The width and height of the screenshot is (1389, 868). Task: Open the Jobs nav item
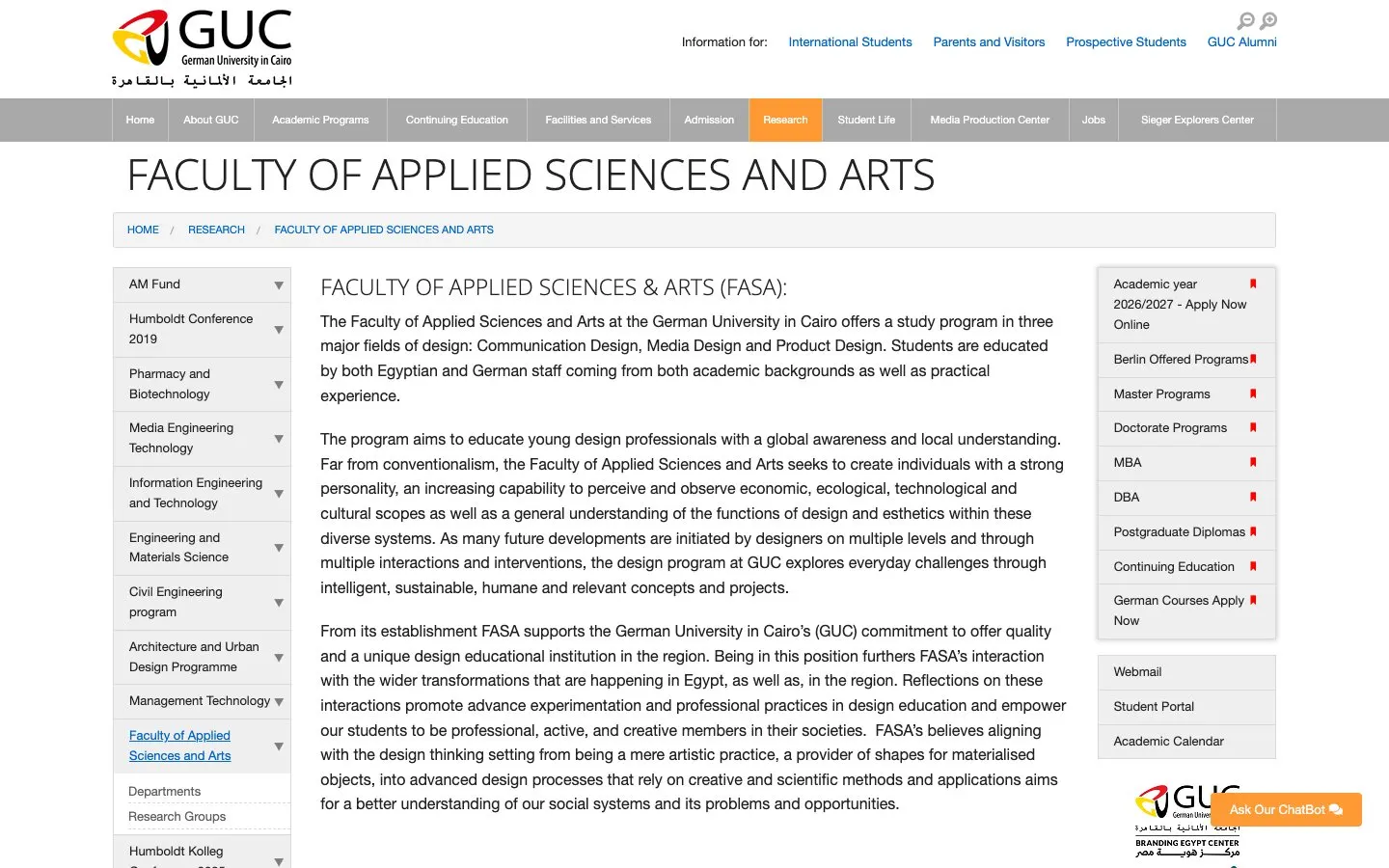1094,120
